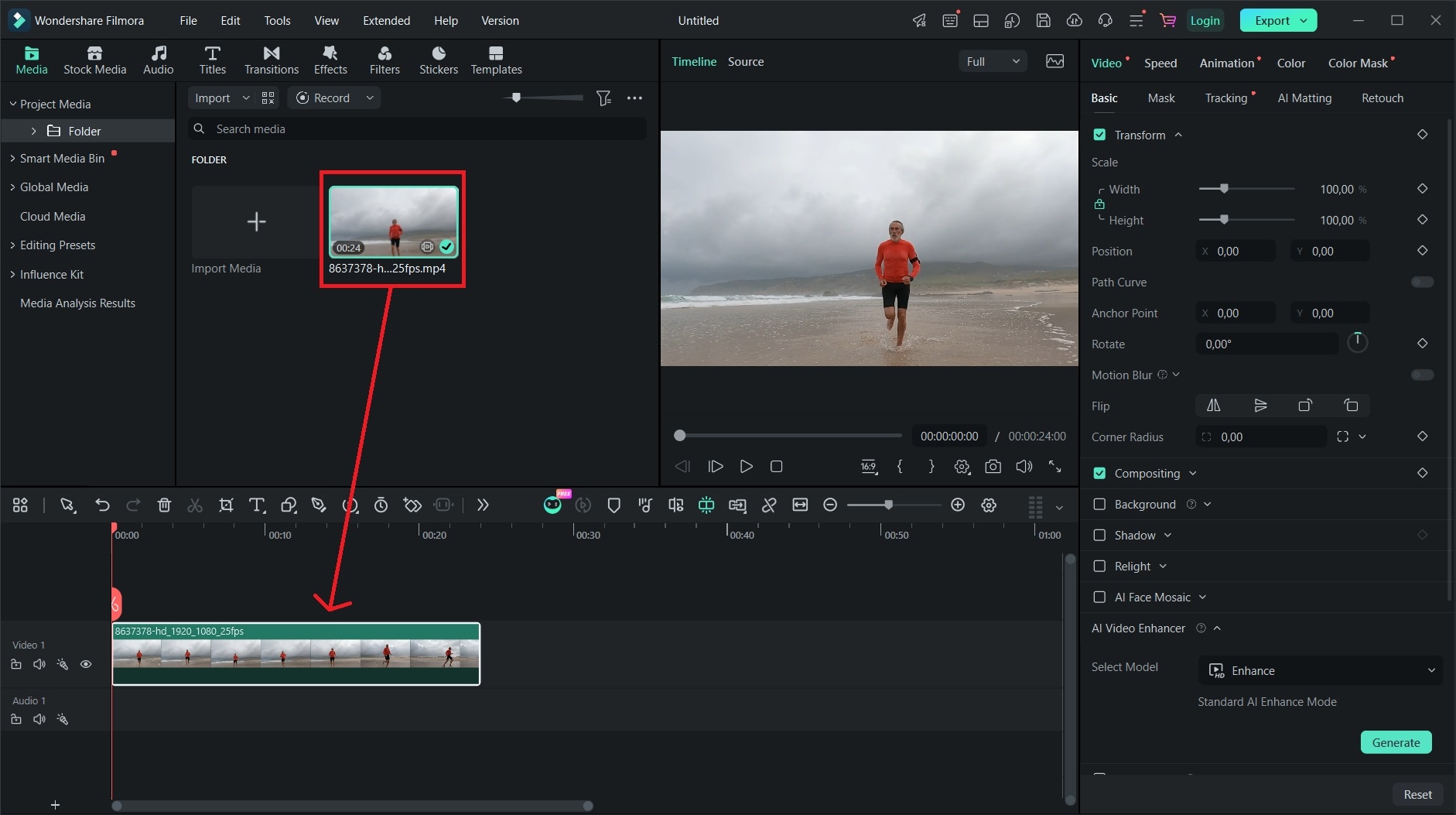Select the Crop tool in timeline toolbar
Screen dimensions: 1456x815
coord(226,505)
